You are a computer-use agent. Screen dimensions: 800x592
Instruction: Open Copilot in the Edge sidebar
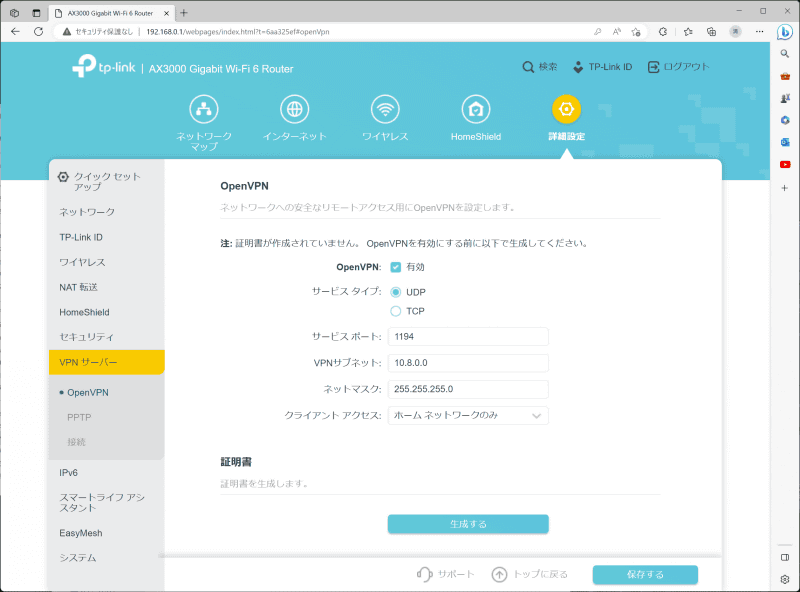coord(786,31)
